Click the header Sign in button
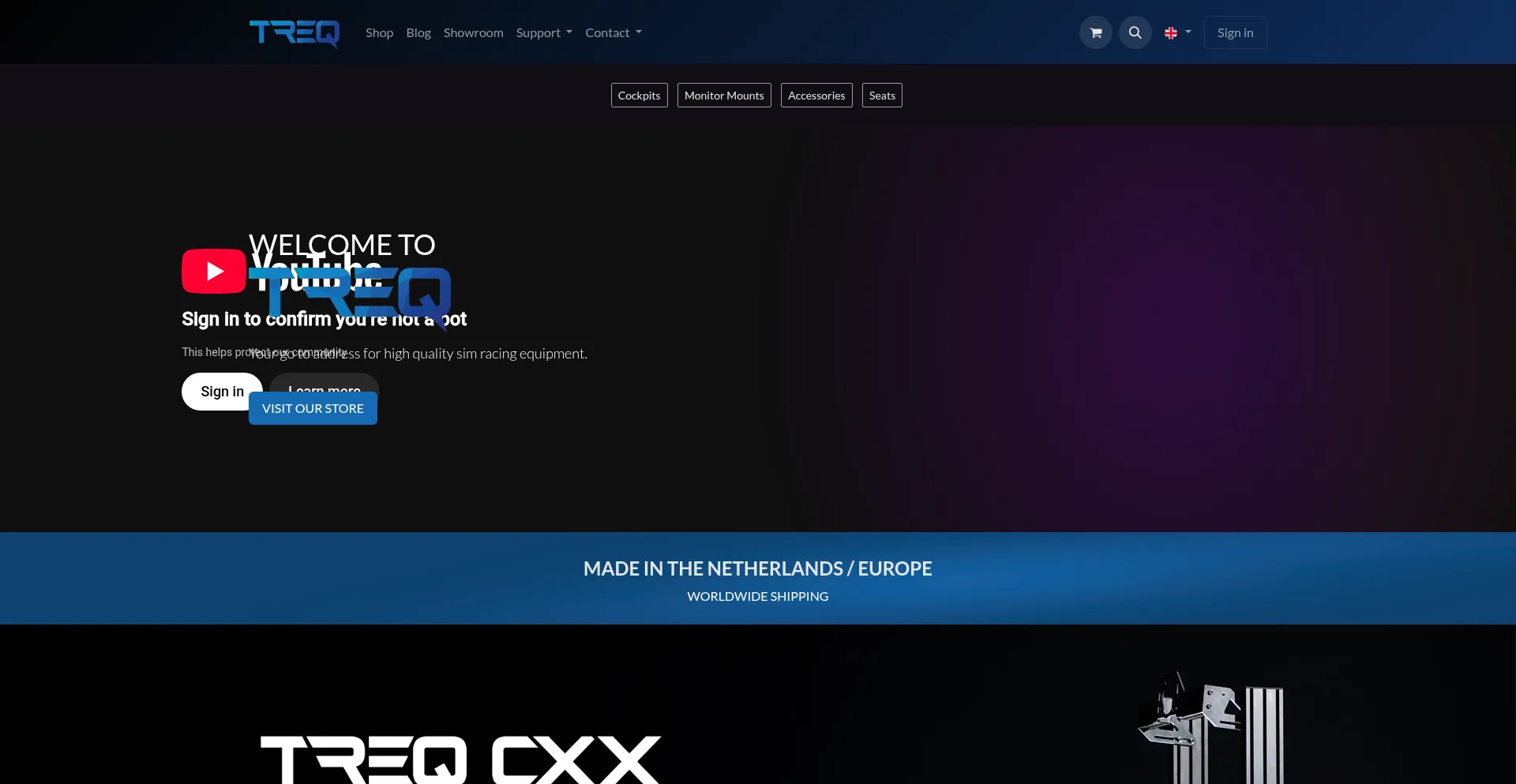The height and width of the screenshot is (784, 1516). click(x=1236, y=32)
